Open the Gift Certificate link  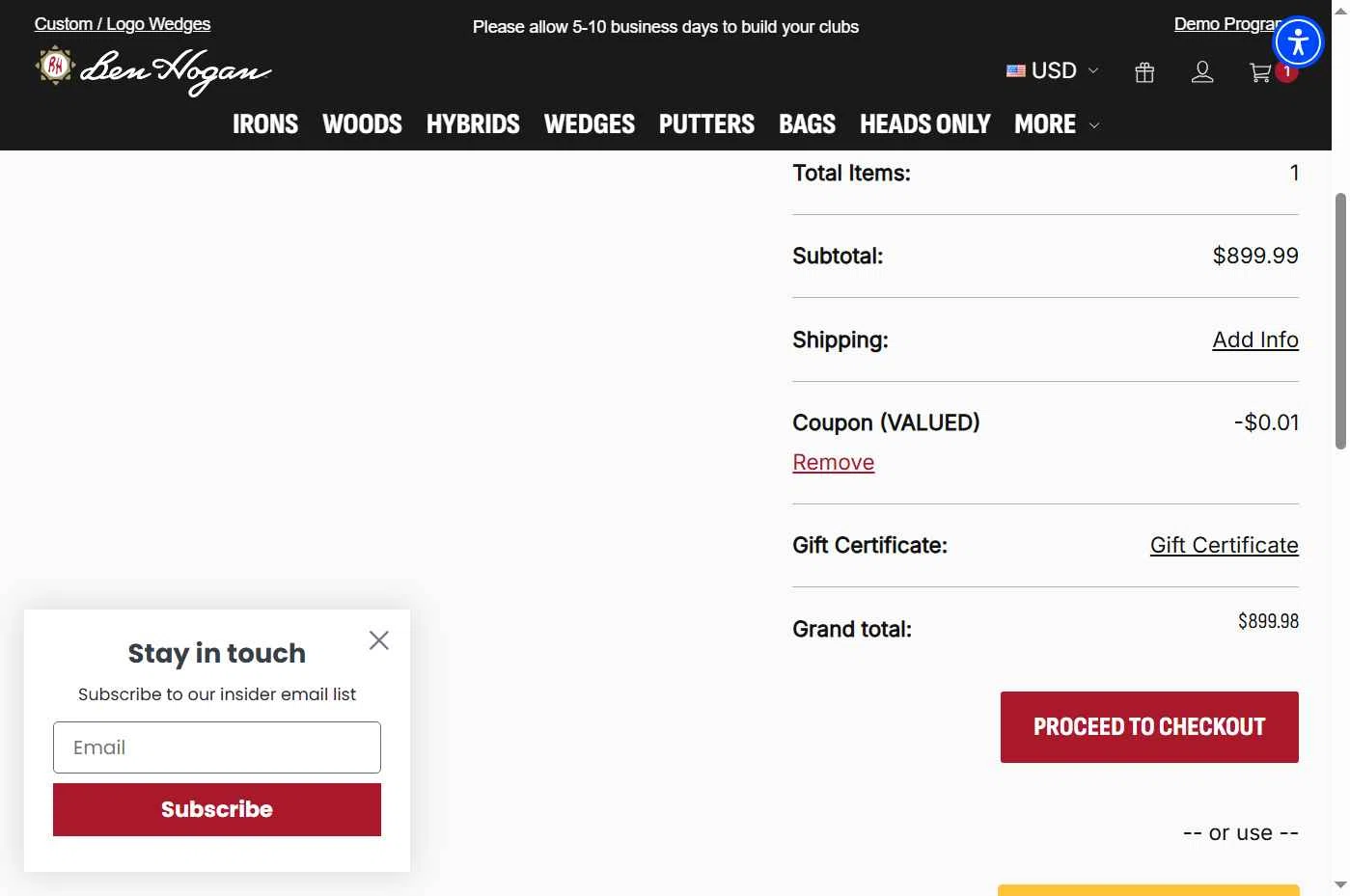click(1225, 545)
